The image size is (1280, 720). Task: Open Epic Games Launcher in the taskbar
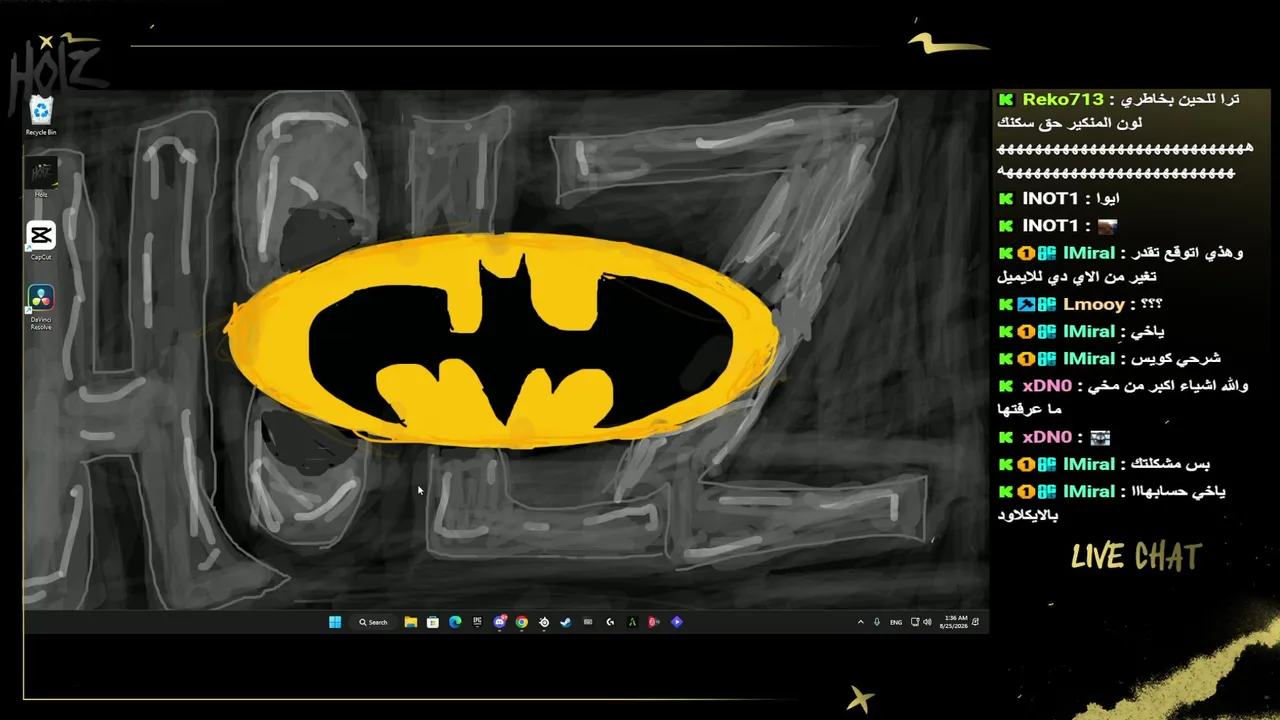point(477,622)
